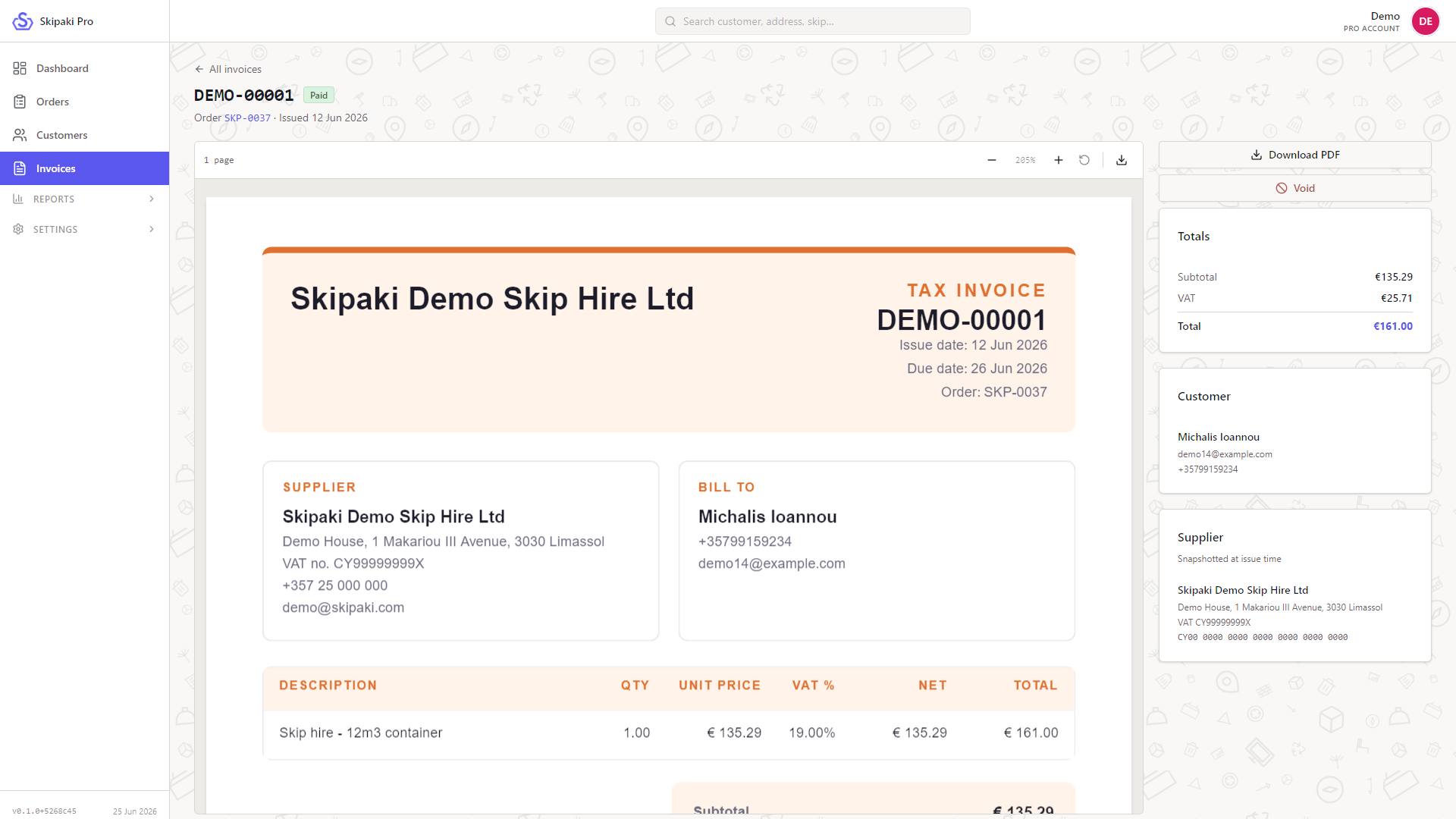Void this invoice
The image size is (1456, 819).
[x=1295, y=188]
